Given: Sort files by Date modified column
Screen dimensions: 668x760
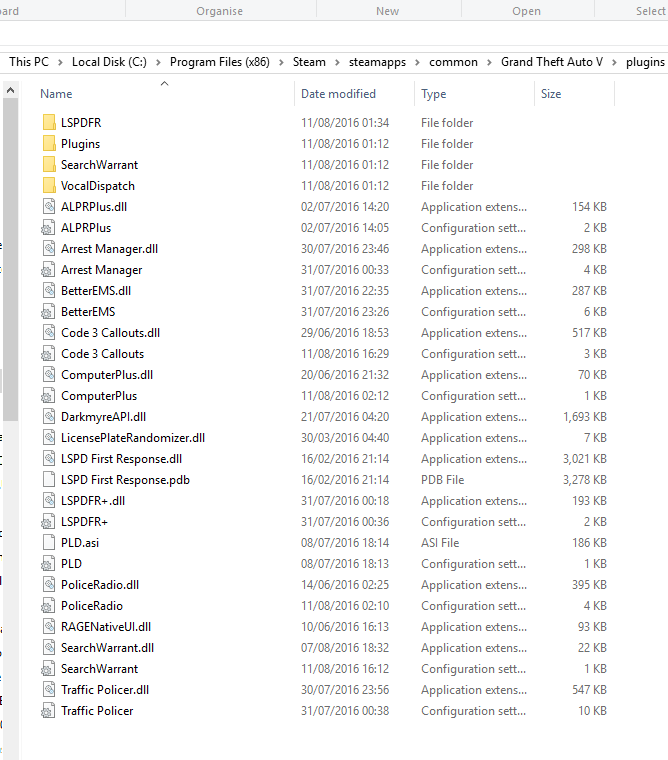Looking at the screenshot, I should pos(338,94).
